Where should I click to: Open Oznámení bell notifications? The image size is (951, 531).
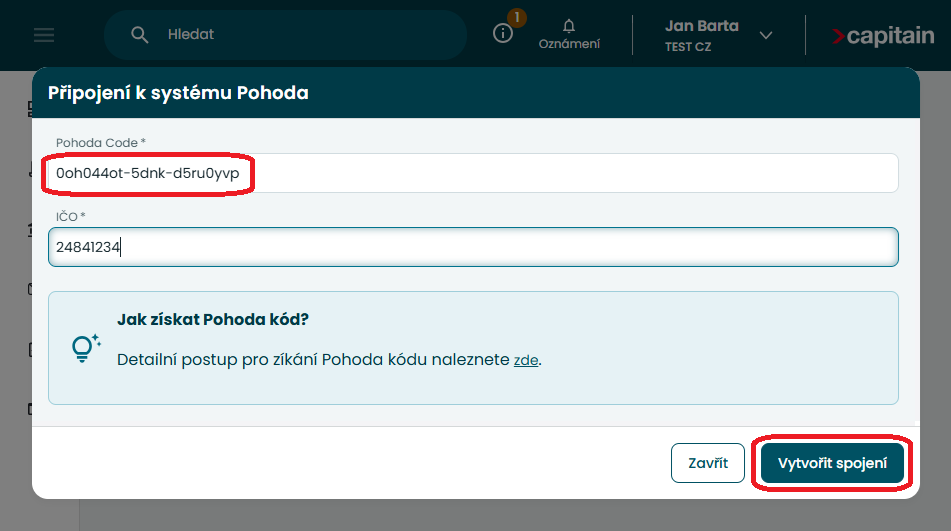pos(569,35)
